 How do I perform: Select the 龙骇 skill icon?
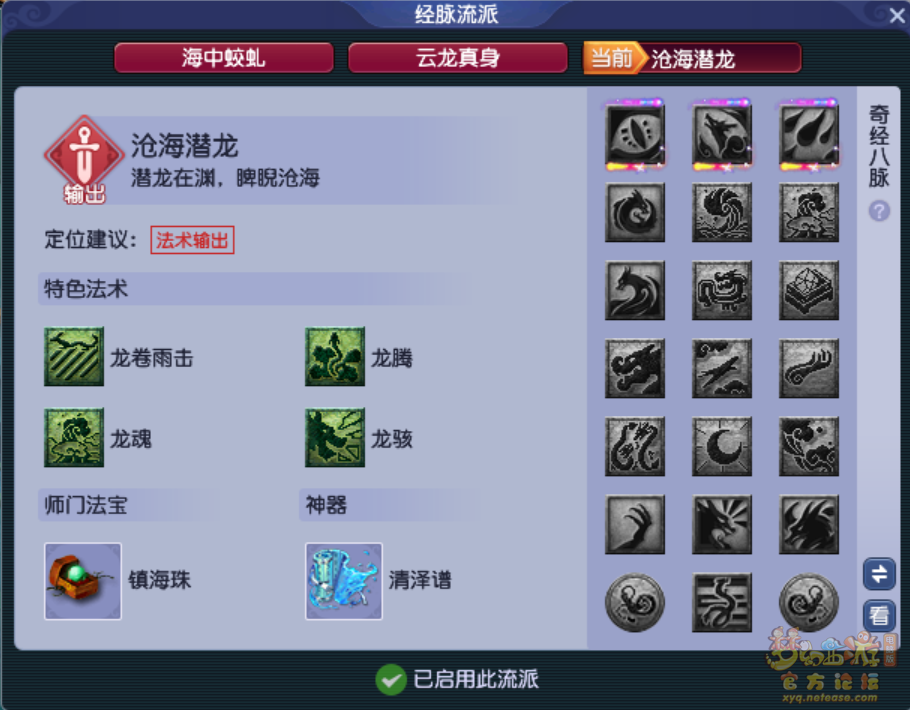(x=335, y=437)
